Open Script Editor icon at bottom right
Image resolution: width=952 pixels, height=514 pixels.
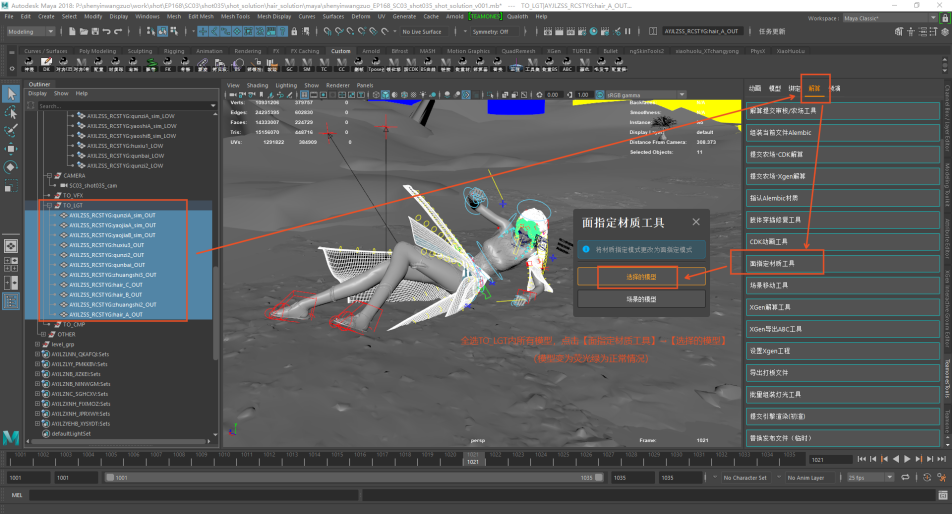(942, 495)
